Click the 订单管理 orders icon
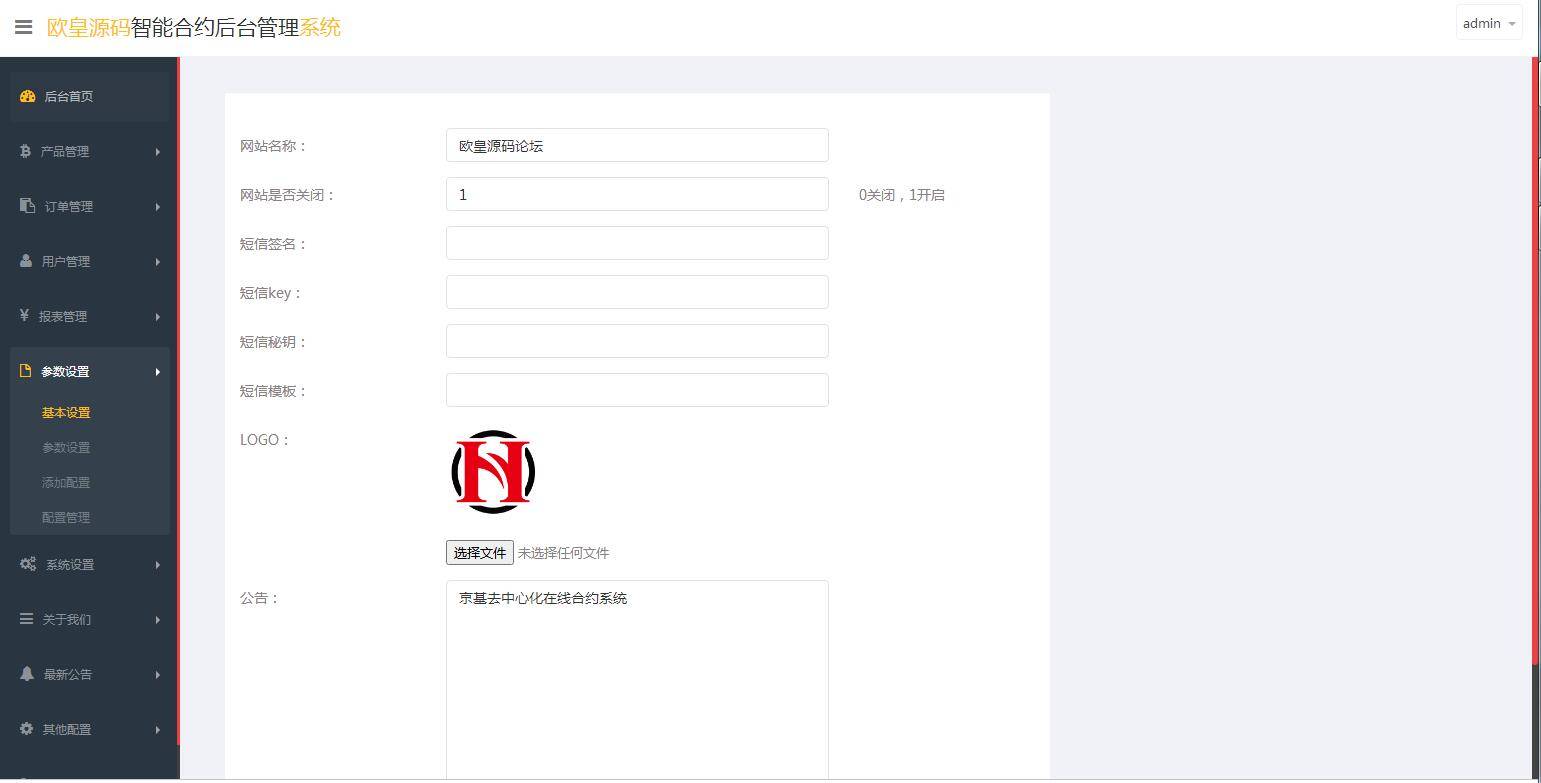 27,206
